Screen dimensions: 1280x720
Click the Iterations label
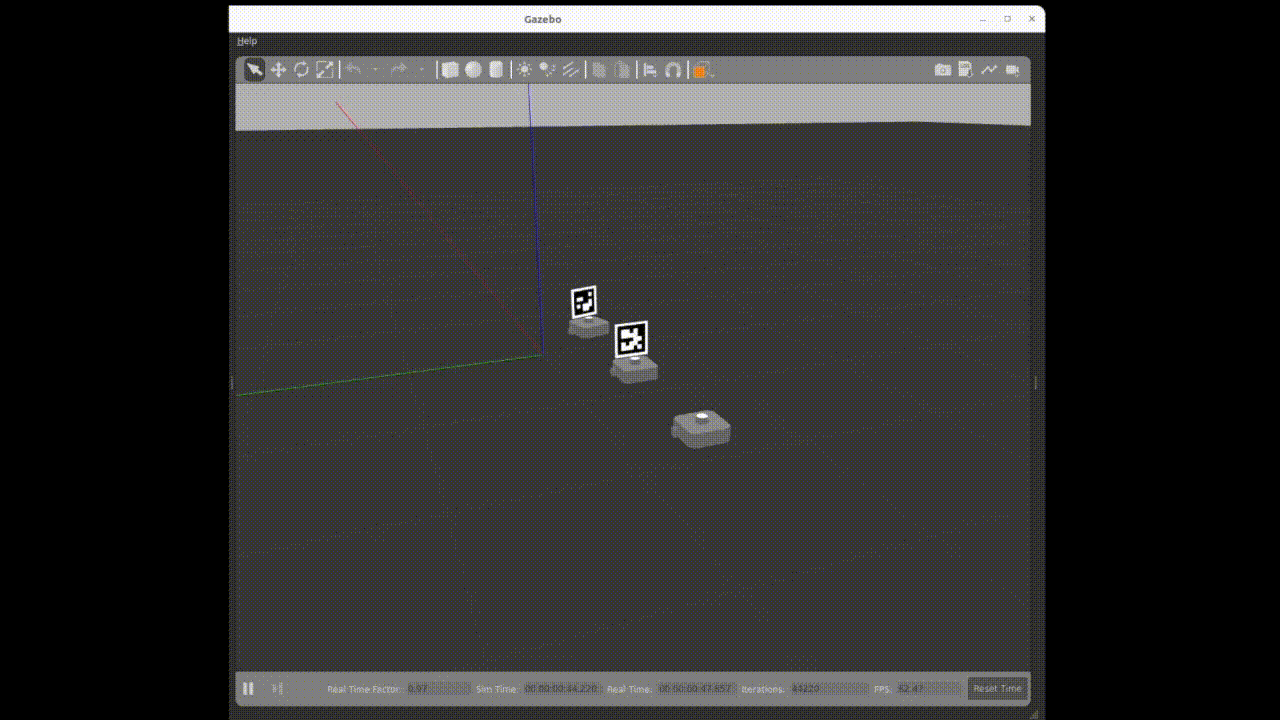pyautogui.click(x=764, y=689)
